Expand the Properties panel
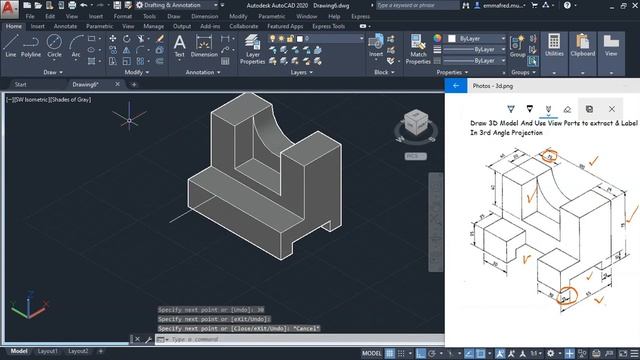The width and height of the screenshot is (640, 360). pyautogui.click(x=452, y=72)
